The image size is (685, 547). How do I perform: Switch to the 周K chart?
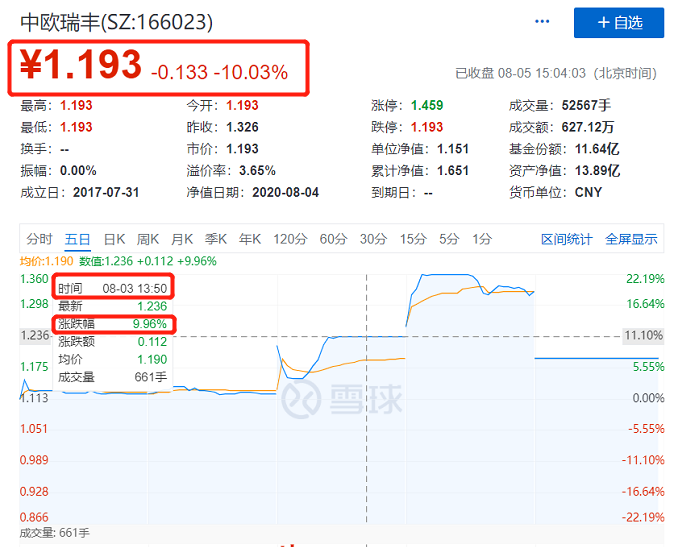coord(148,239)
